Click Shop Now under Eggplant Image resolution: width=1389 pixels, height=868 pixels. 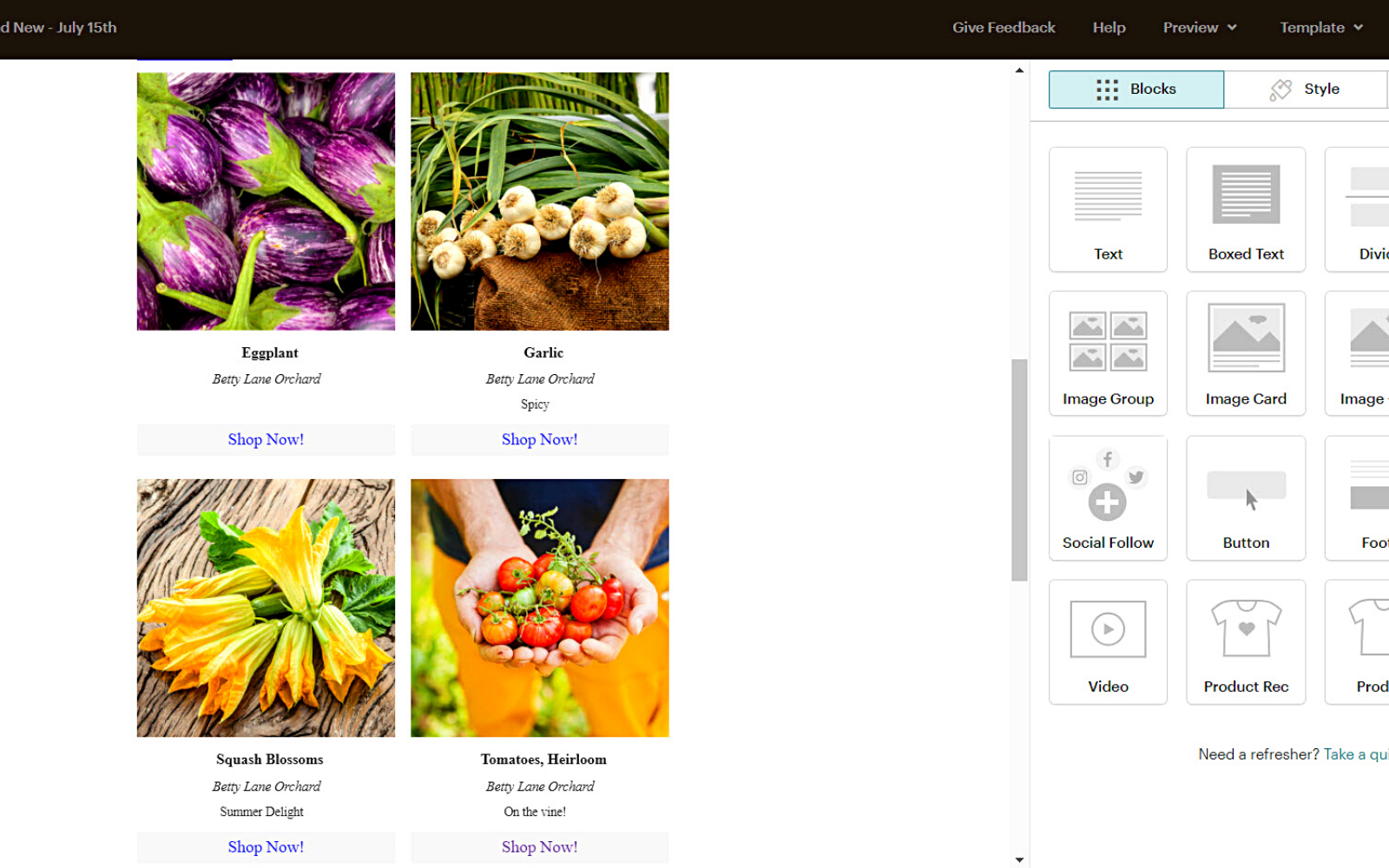[x=266, y=440]
